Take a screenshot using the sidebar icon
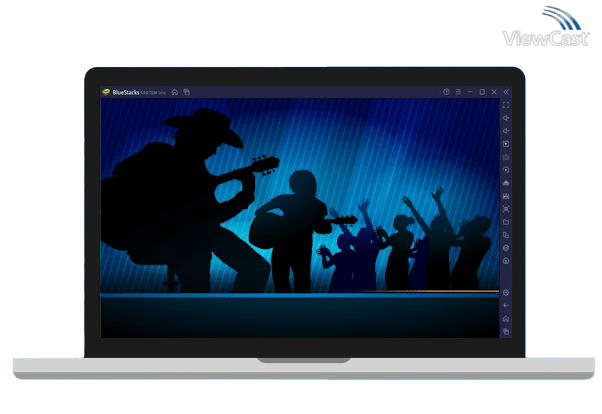The height and width of the screenshot is (414, 602). [x=506, y=209]
